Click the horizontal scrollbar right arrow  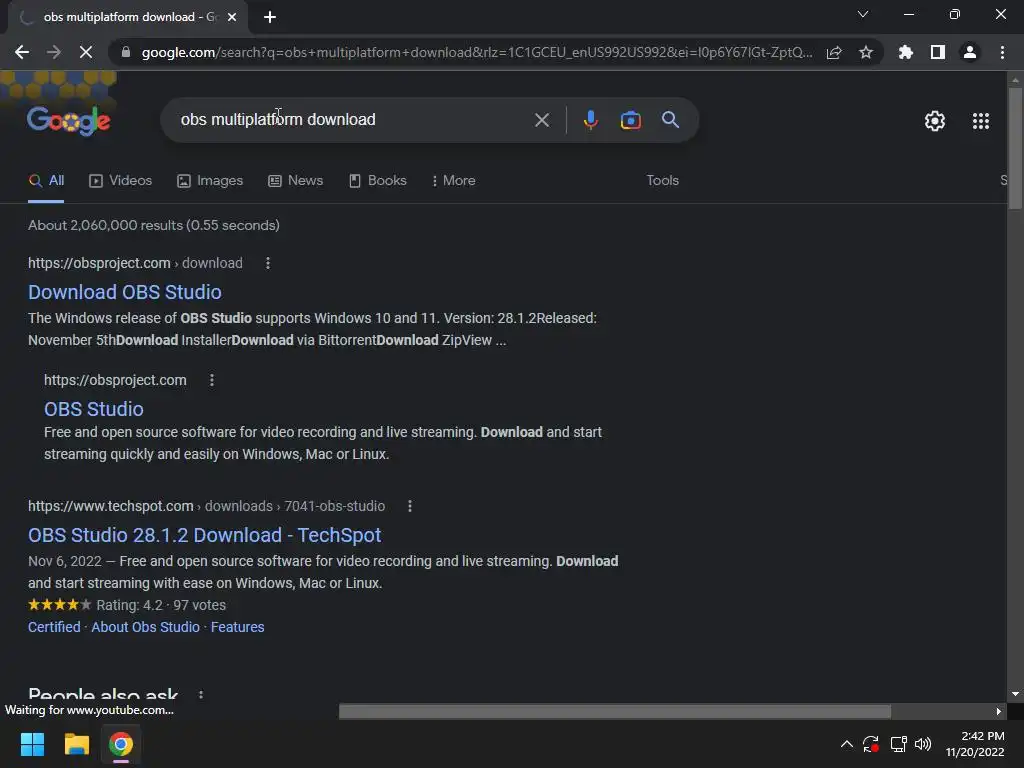click(x=999, y=711)
